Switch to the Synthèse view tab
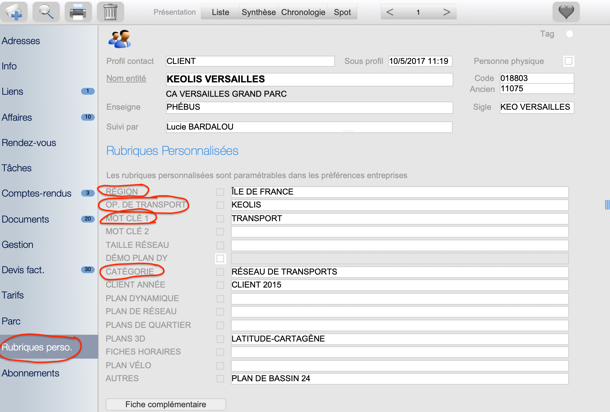Viewport: 610px width, 412px height. (x=258, y=13)
